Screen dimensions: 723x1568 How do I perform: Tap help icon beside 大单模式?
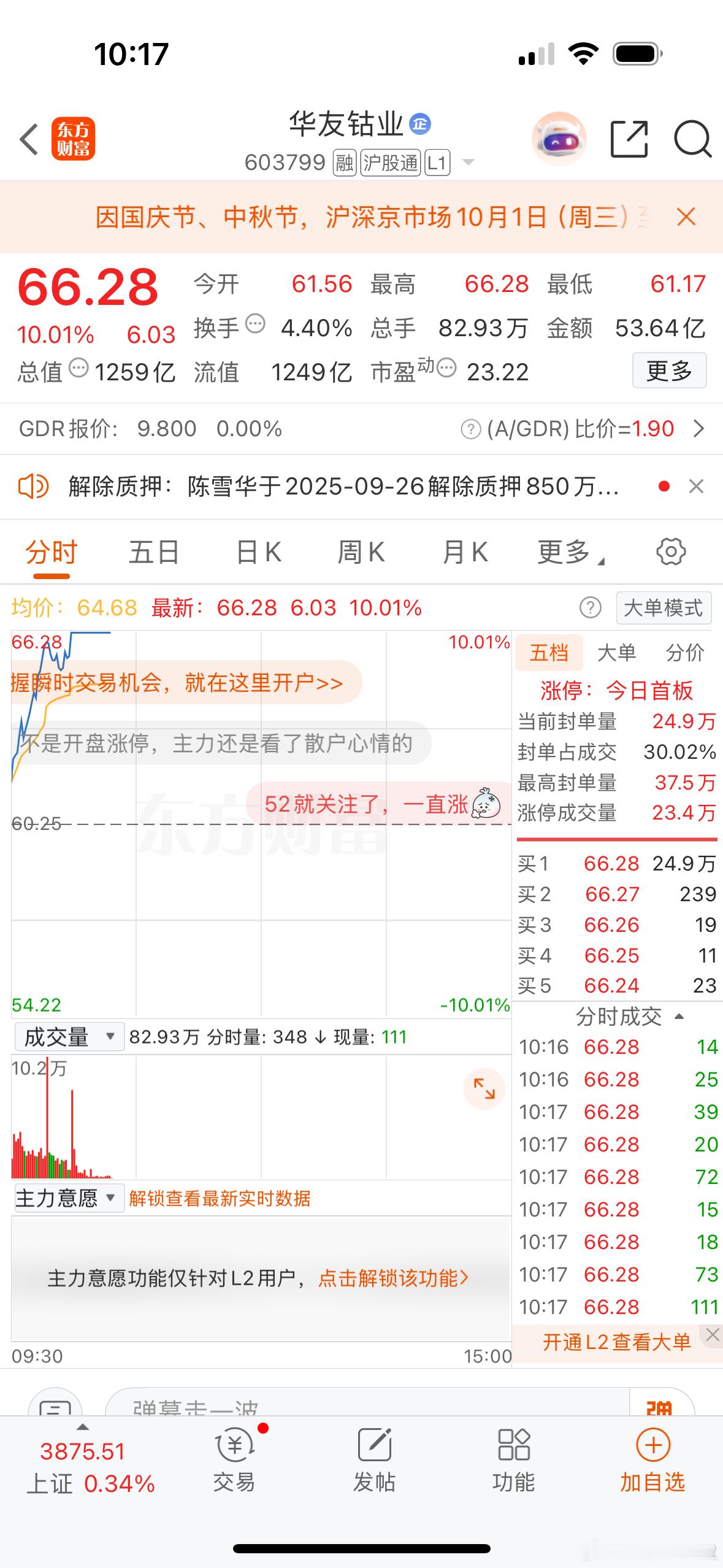(591, 608)
